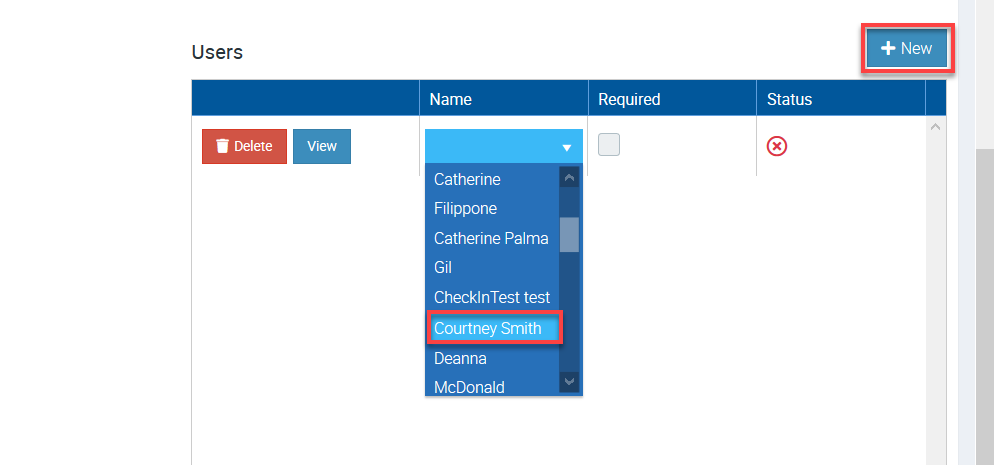Click the Required column header

point(629,99)
